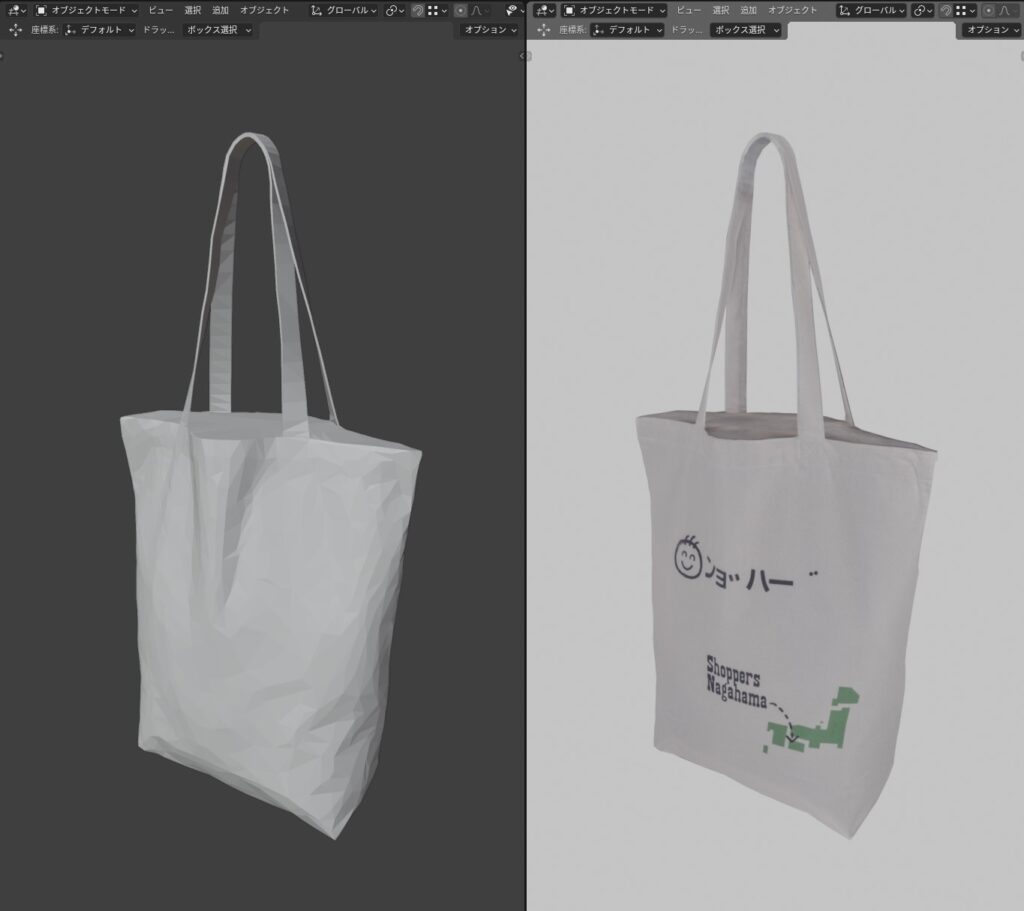Open 追加 menu in left viewport
The height and width of the screenshot is (911, 1024).
click(x=220, y=10)
